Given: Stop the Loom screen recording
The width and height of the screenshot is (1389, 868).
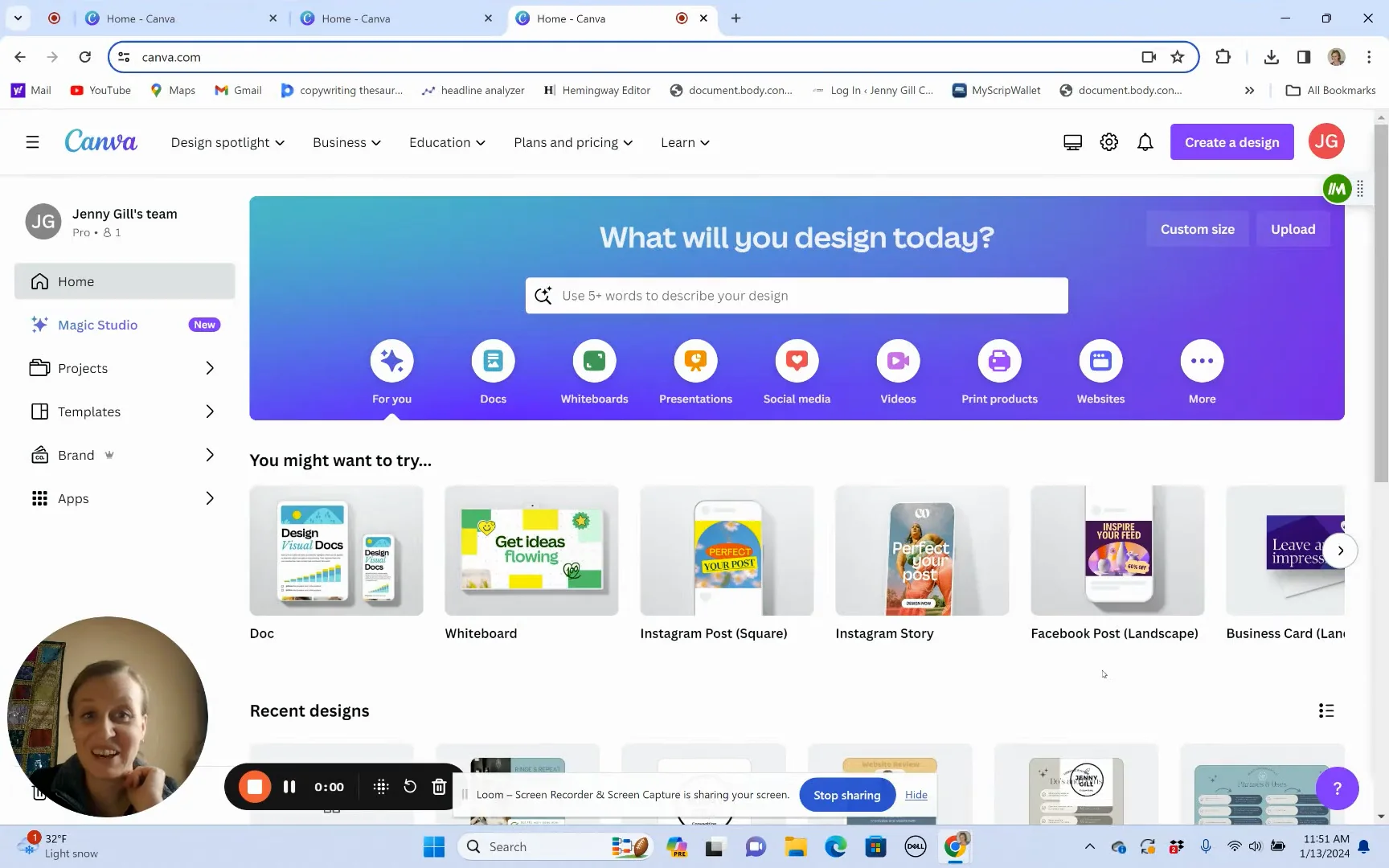Looking at the screenshot, I should [254, 787].
